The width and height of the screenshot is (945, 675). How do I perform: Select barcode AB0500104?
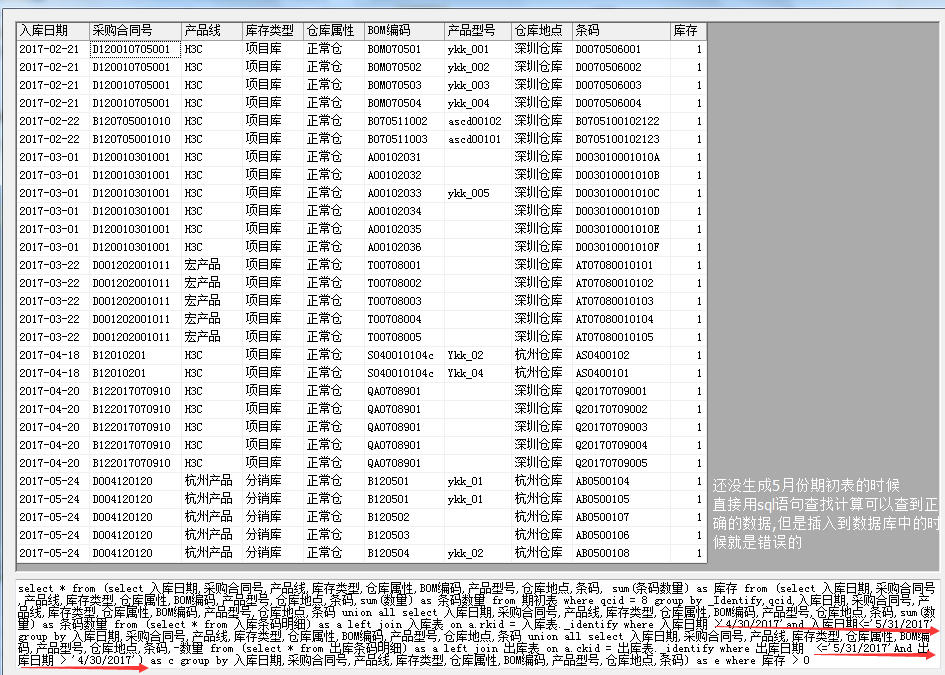click(621, 482)
